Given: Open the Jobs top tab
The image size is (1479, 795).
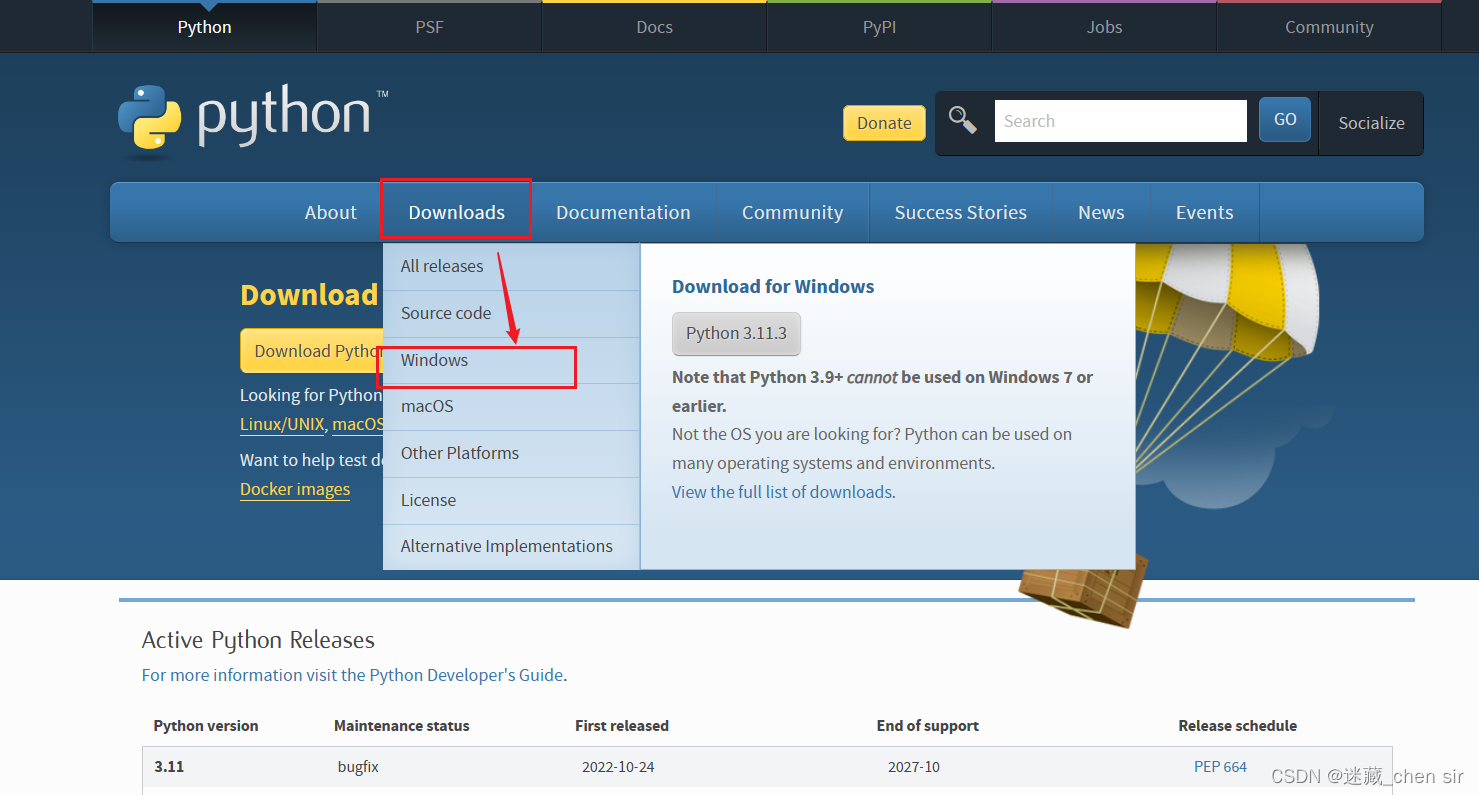Looking at the screenshot, I should tap(1104, 27).
